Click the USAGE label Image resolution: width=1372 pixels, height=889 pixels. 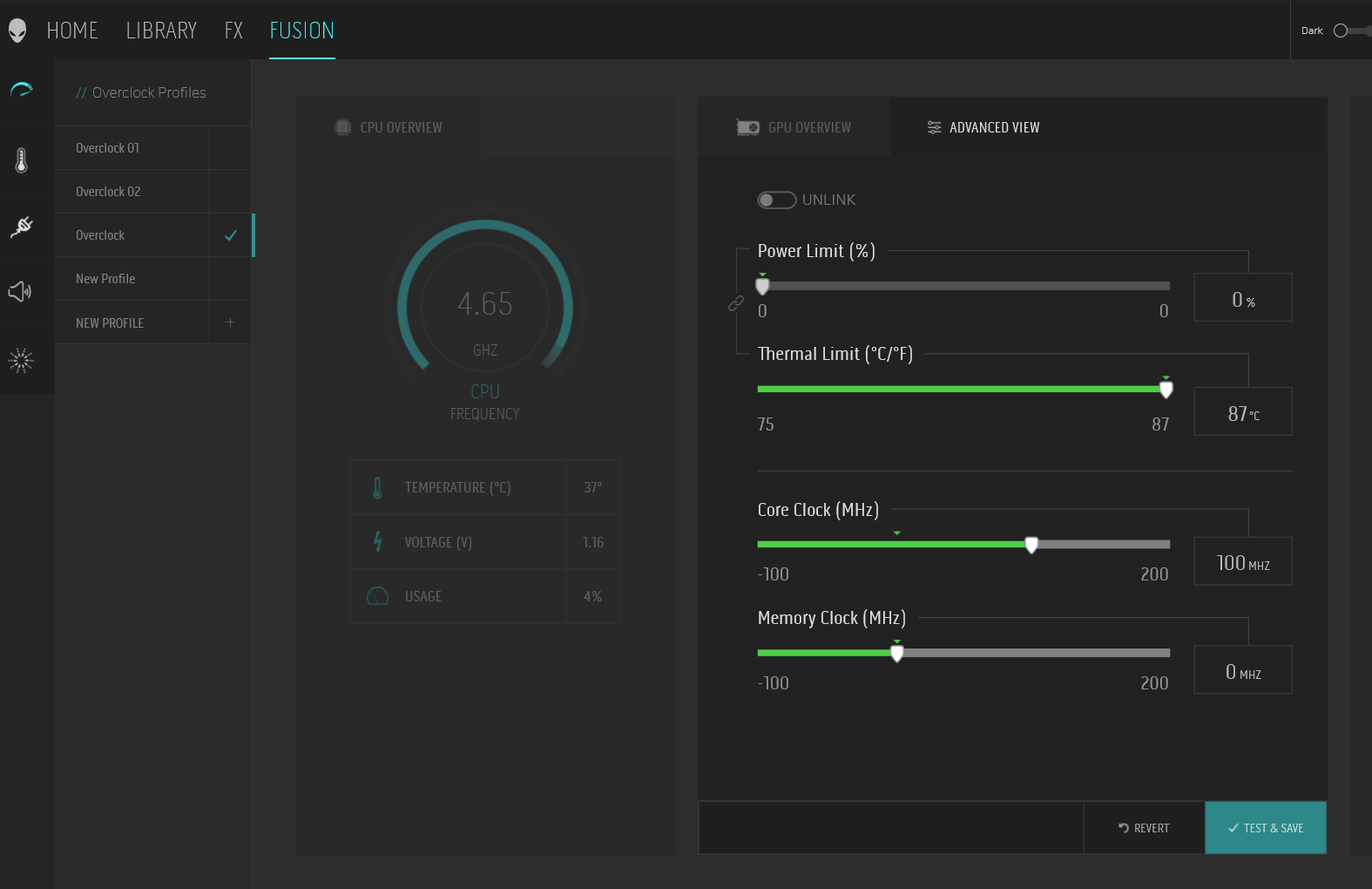(423, 596)
